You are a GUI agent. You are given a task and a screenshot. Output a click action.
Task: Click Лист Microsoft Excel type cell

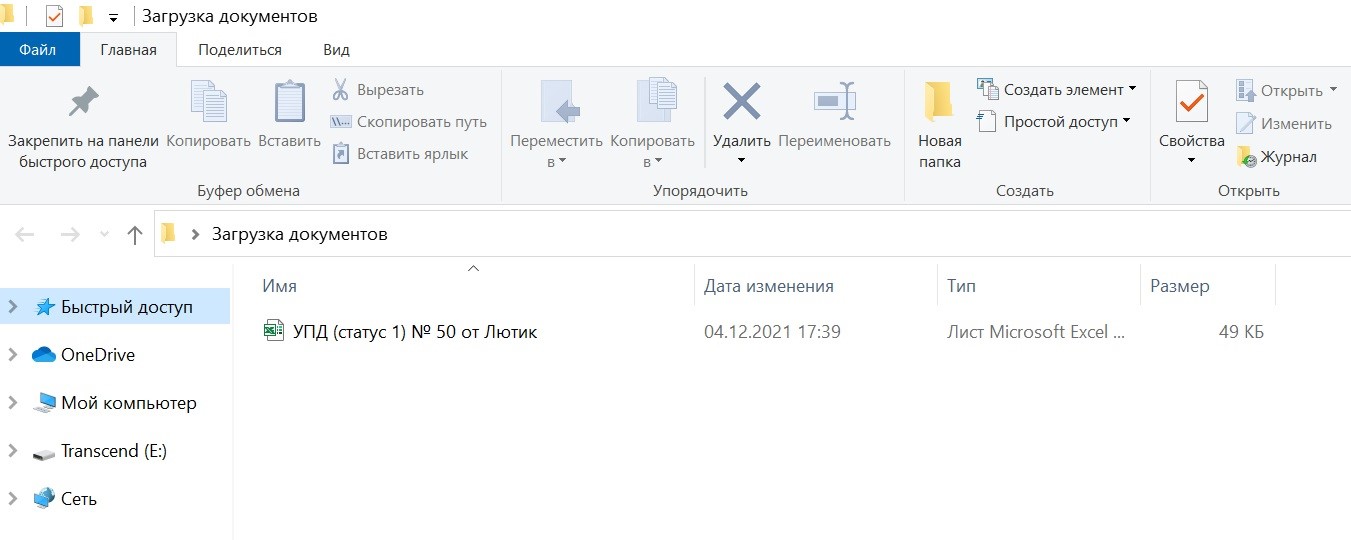(1036, 332)
